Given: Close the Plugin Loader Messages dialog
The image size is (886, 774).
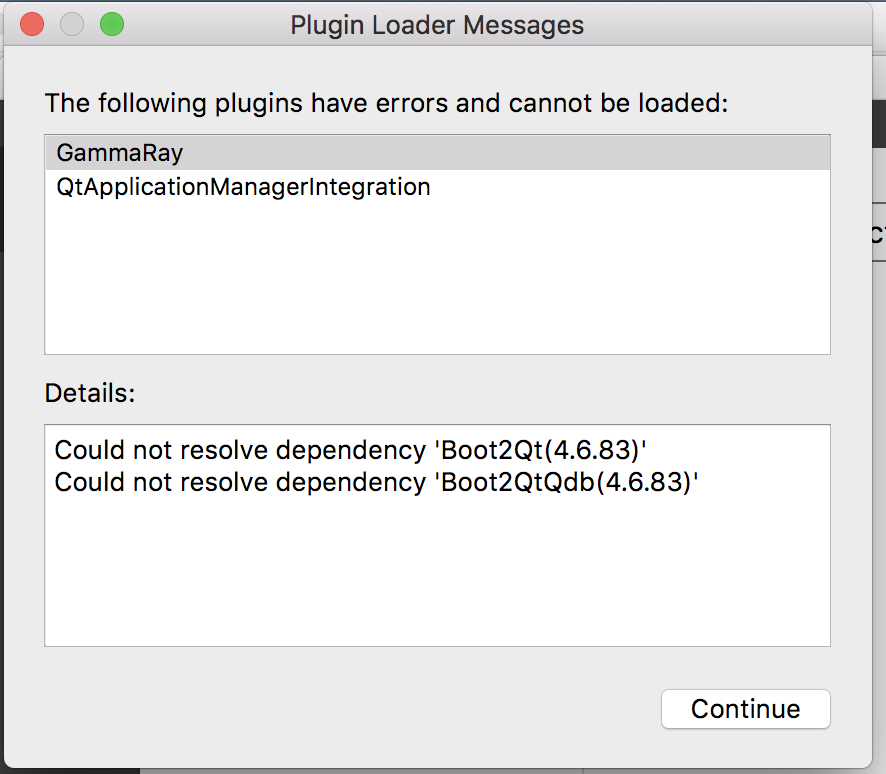Looking at the screenshot, I should point(32,25).
